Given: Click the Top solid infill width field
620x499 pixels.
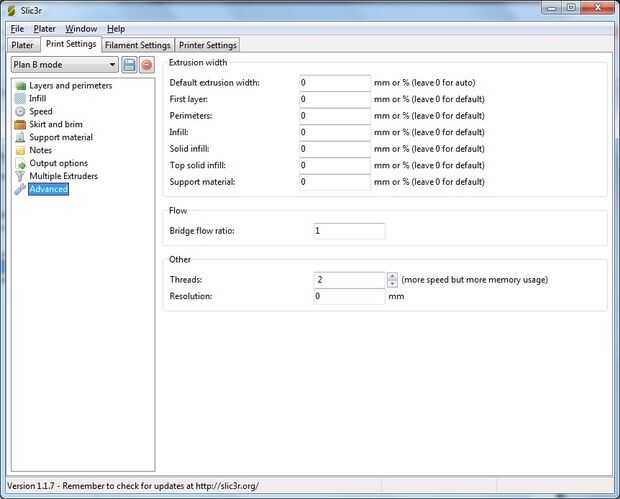Looking at the screenshot, I should (x=335, y=166).
